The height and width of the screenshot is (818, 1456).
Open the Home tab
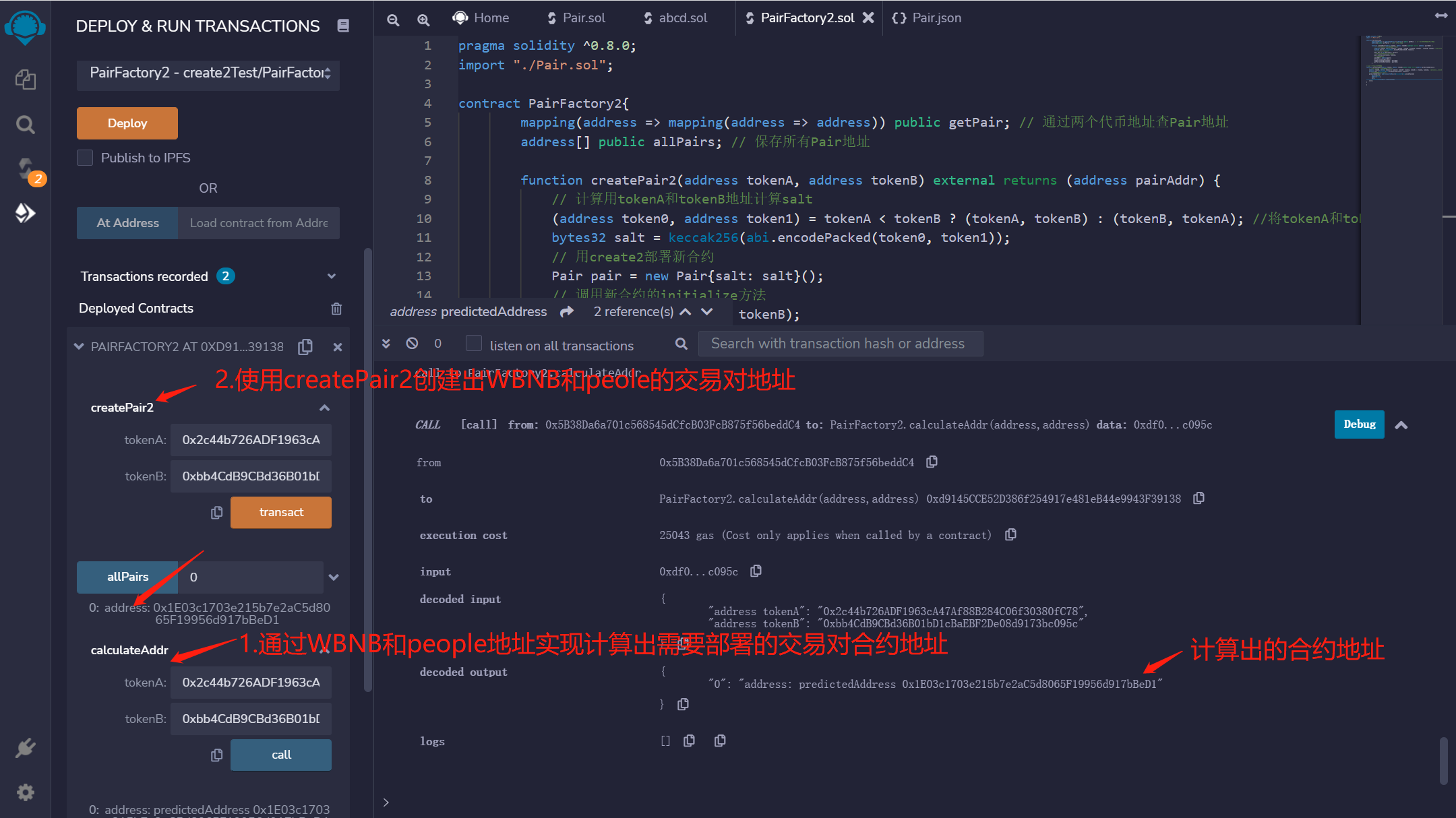(x=481, y=18)
